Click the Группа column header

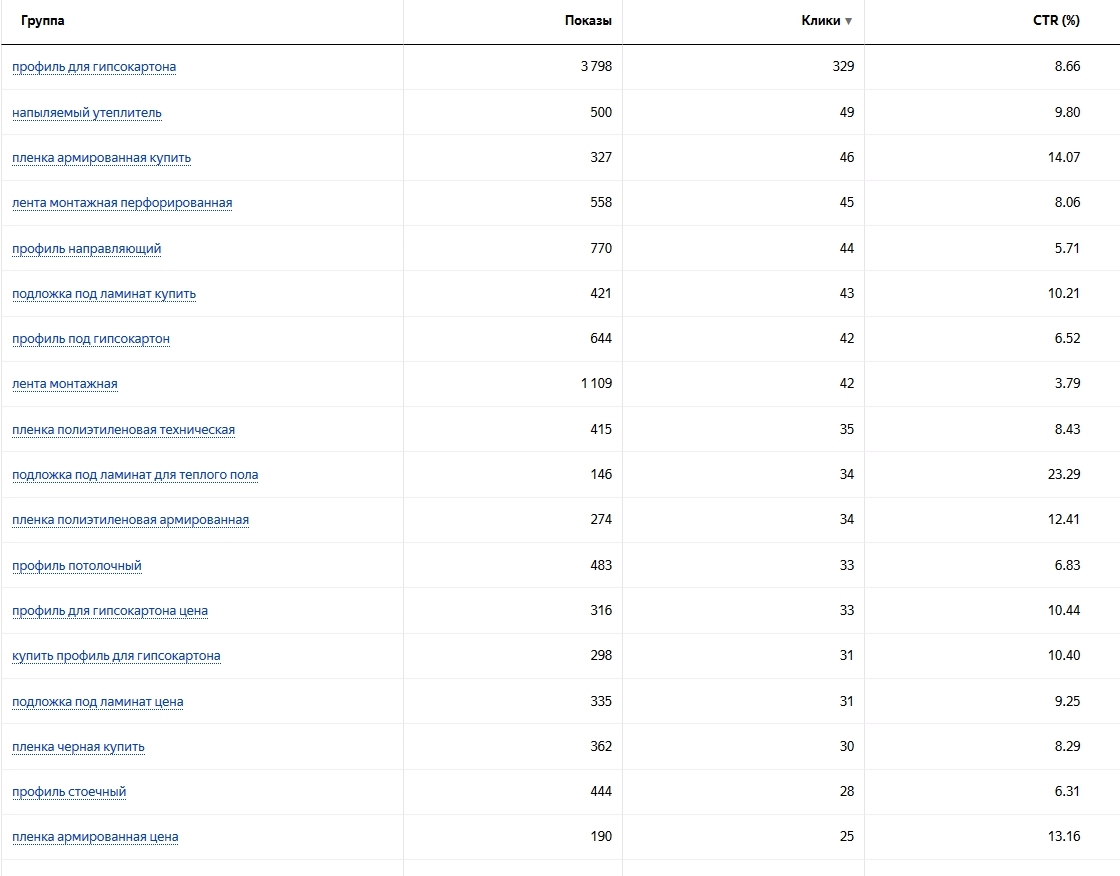[43, 21]
